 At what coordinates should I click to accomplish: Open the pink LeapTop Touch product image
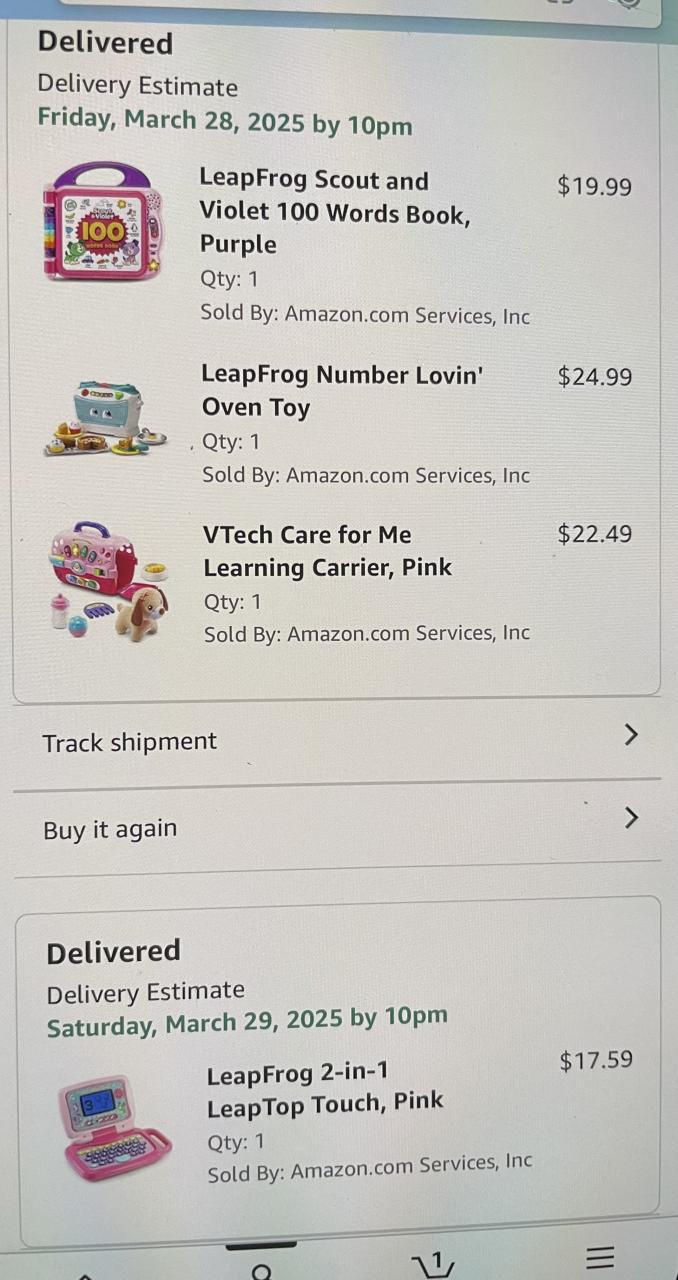(x=112, y=1129)
